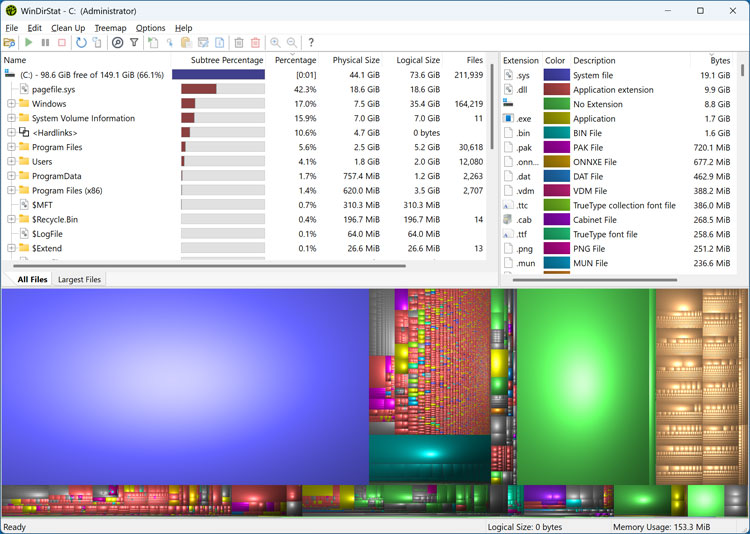
Task: Open the Edit menu
Action: (34, 28)
